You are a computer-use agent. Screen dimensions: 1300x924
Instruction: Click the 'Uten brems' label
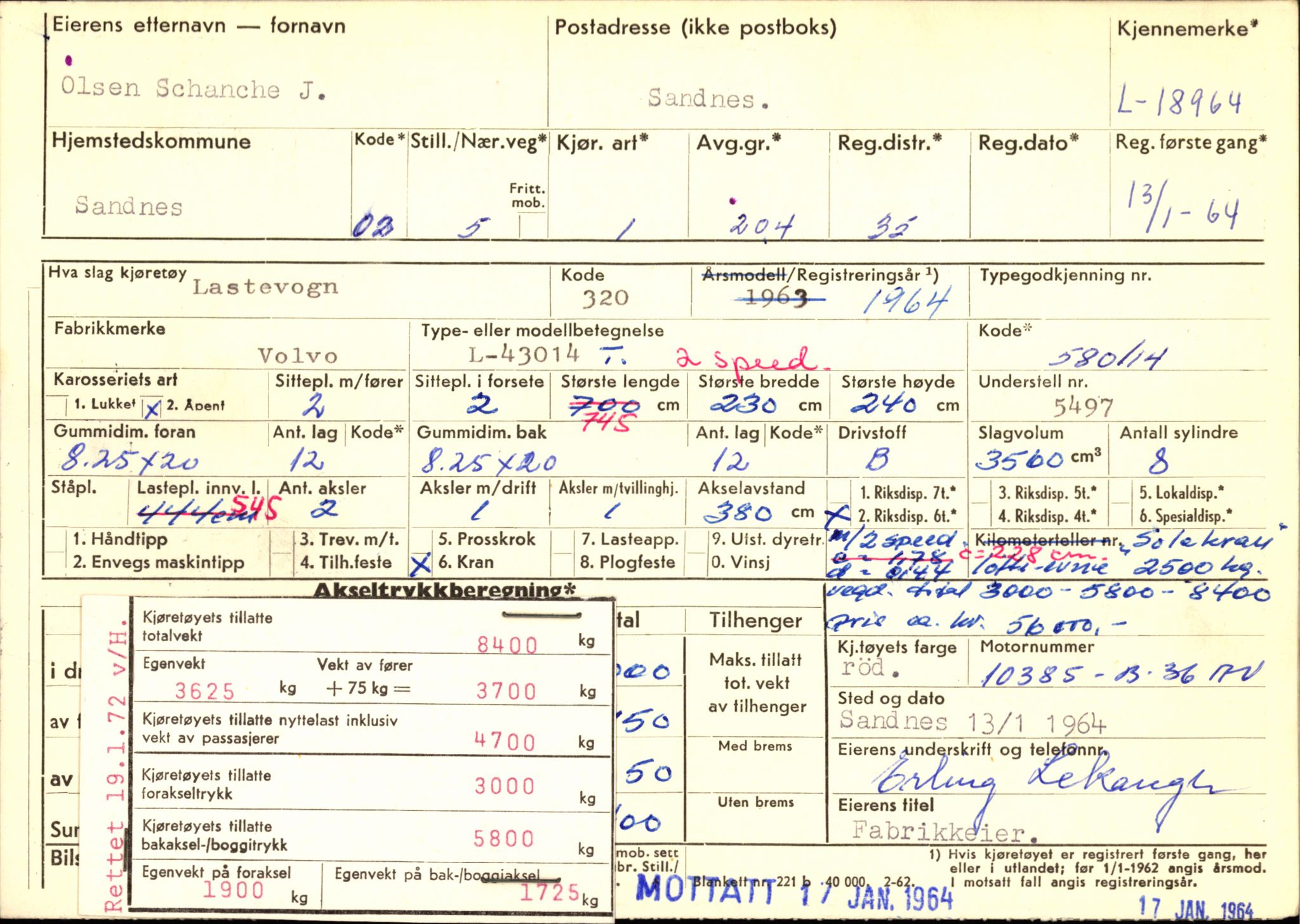click(x=755, y=802)
